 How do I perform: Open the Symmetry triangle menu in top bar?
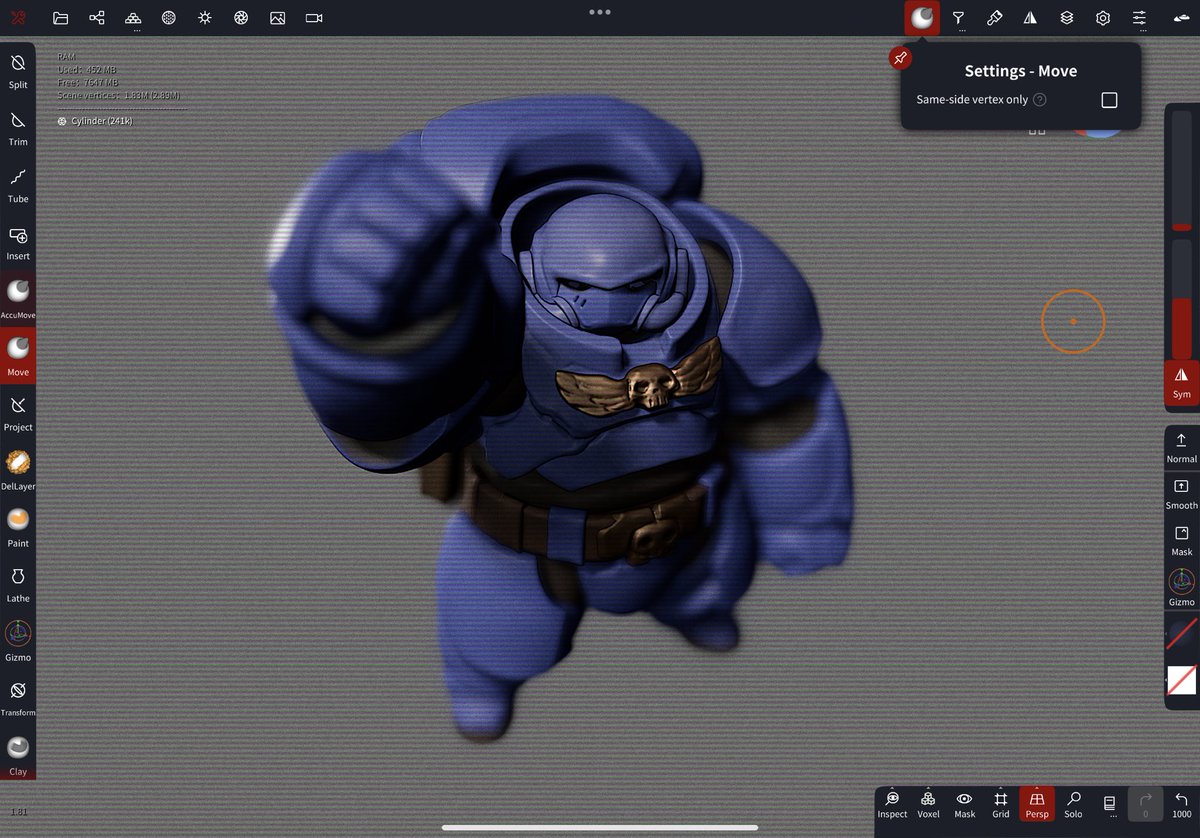(1030, 17)
